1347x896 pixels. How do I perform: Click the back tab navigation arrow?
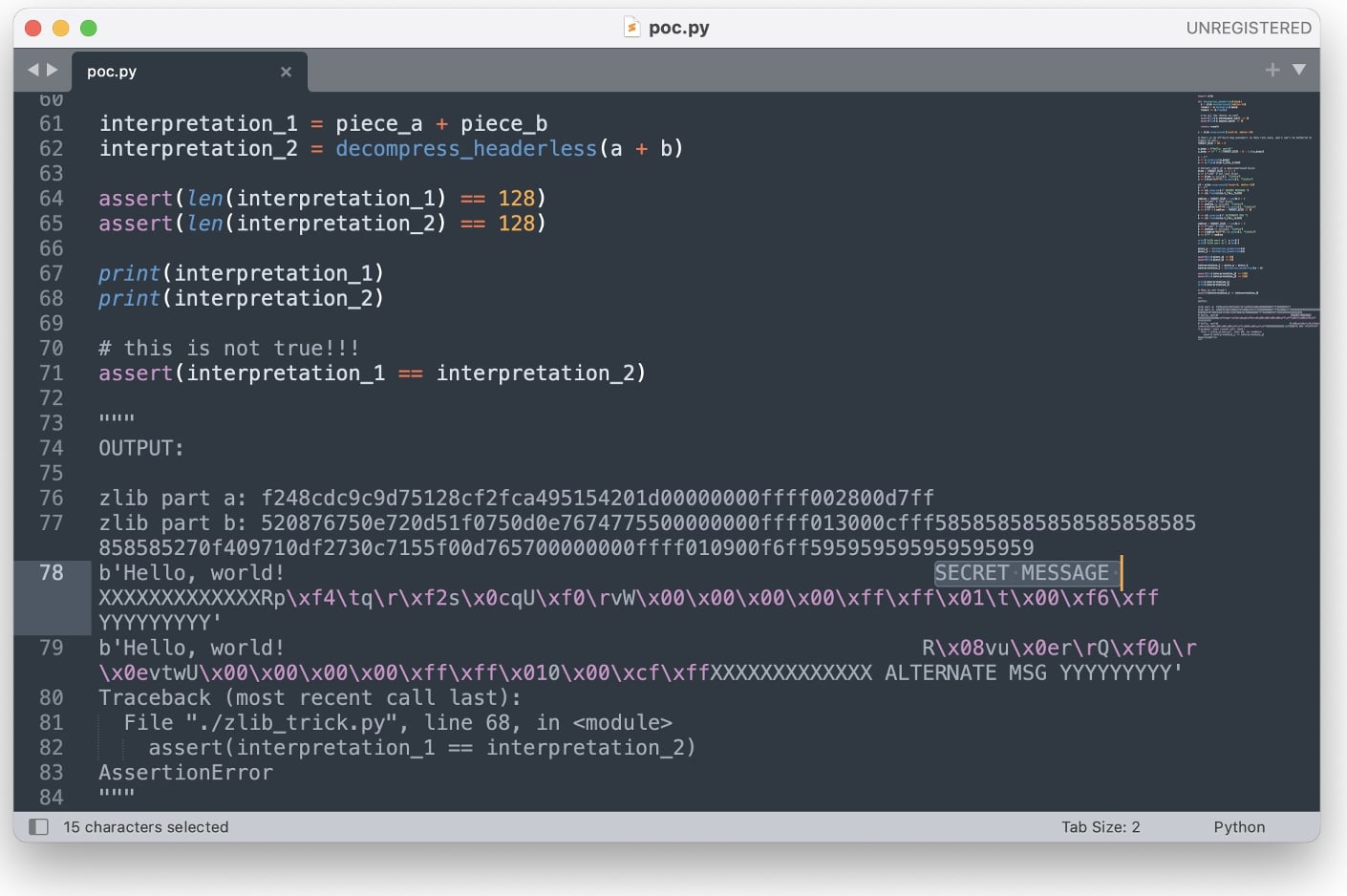click(32, 70)
